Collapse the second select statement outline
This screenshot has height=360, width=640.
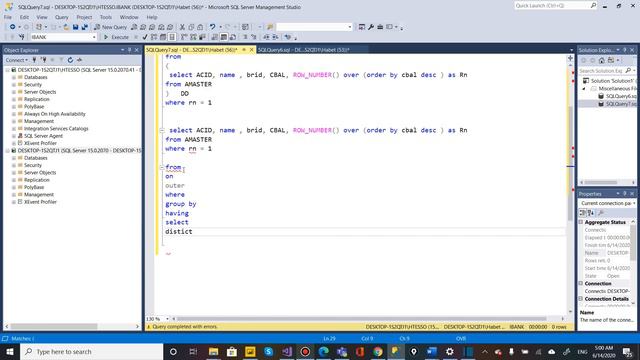[162, 130]
